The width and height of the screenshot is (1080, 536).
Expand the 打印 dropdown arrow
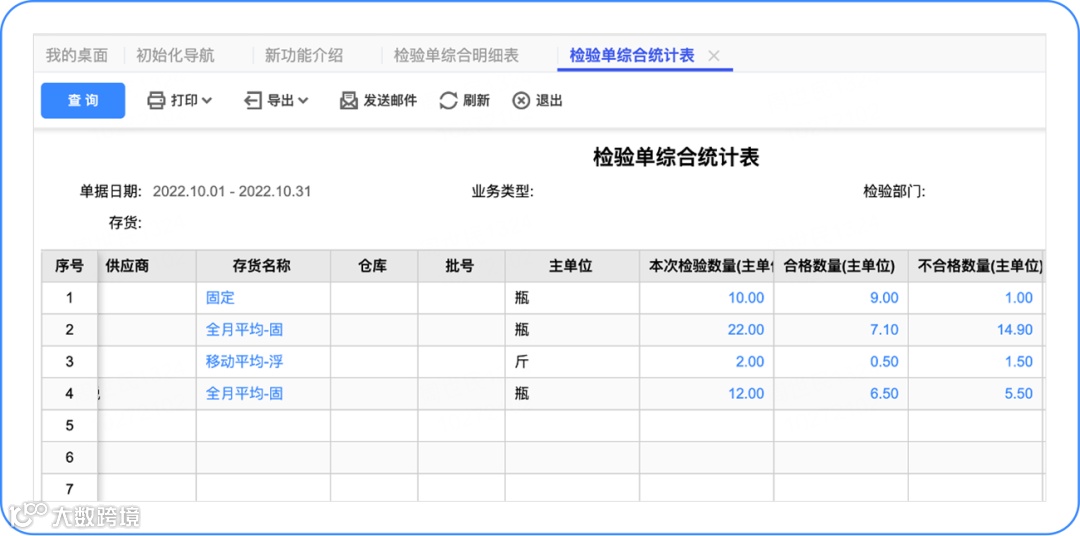pos(207,101)
